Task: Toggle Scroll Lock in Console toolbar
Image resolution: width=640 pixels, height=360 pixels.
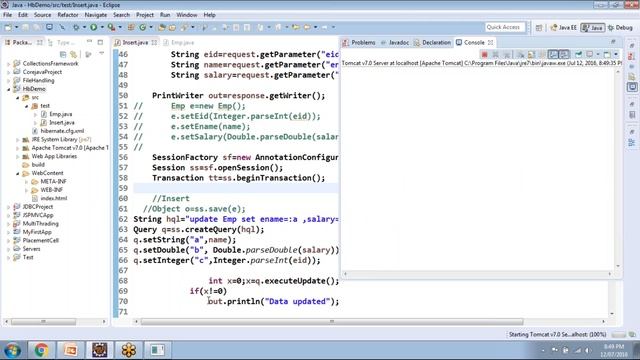Action: tap(531, 55)
